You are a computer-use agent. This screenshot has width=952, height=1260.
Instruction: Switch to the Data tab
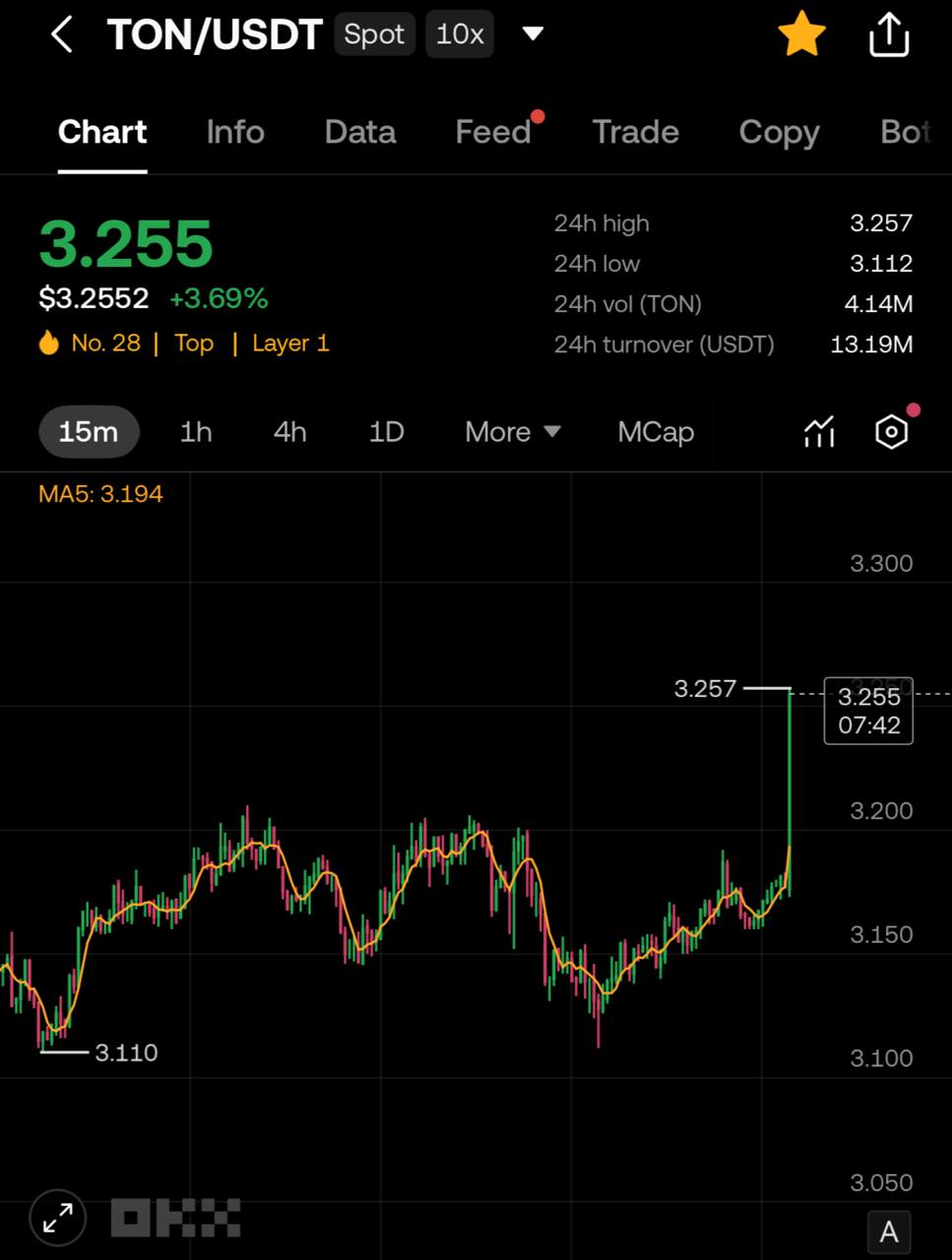click(x=360, y=132)
